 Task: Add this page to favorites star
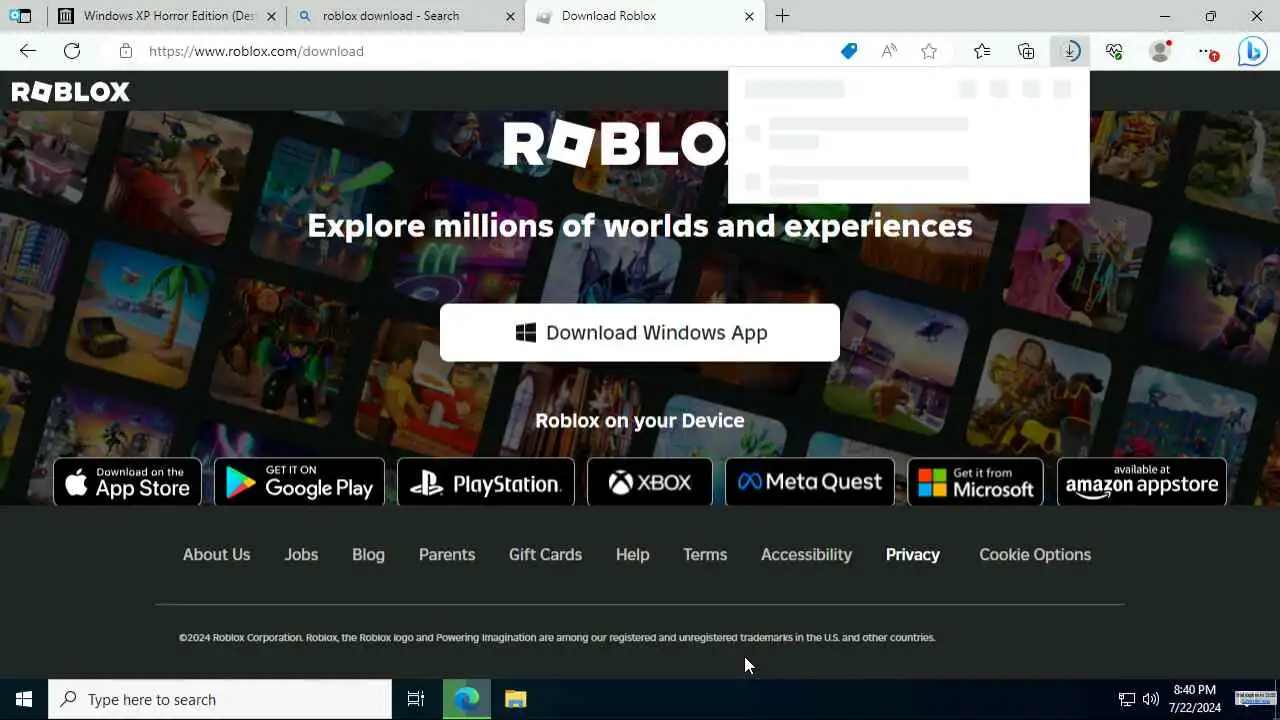point(929,51)
